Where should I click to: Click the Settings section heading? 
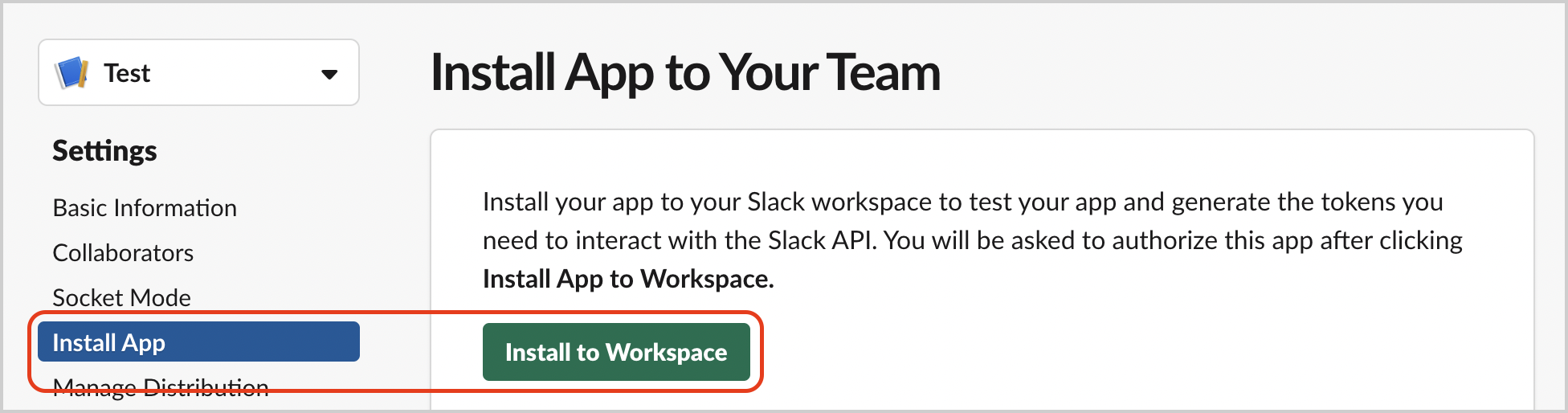104,151
